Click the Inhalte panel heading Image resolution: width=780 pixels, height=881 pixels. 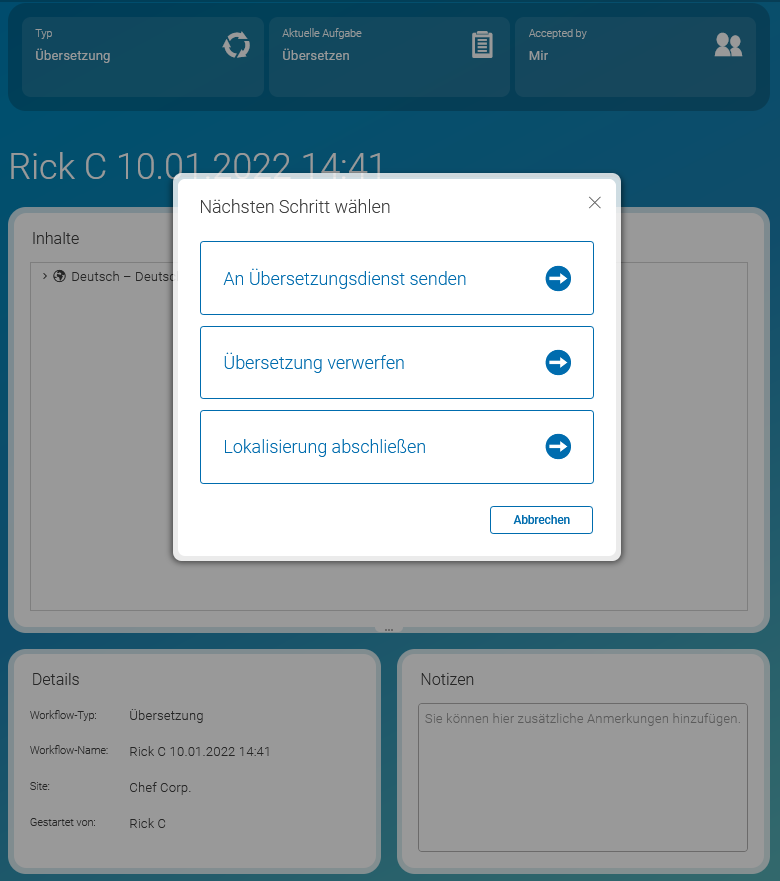56,238
